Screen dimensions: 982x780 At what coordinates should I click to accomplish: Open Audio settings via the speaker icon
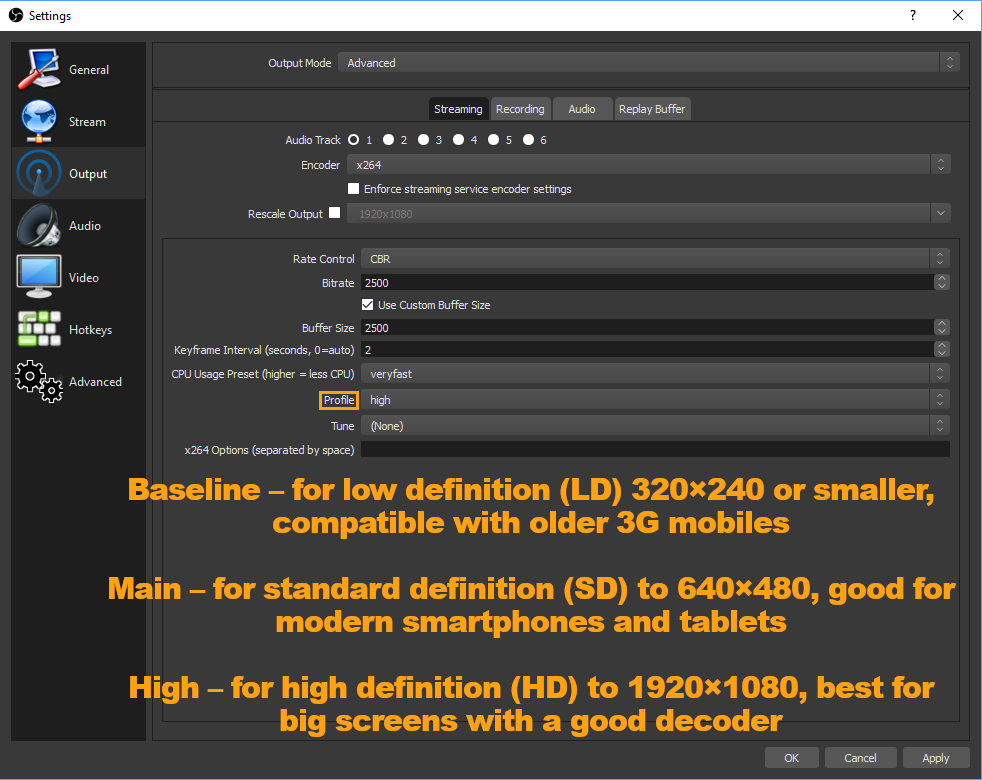click(x=39, y=225)
